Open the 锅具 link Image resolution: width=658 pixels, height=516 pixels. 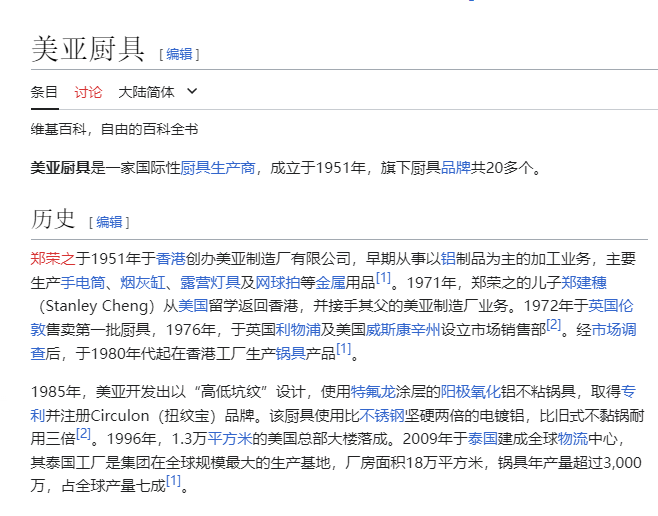(290, 354)
